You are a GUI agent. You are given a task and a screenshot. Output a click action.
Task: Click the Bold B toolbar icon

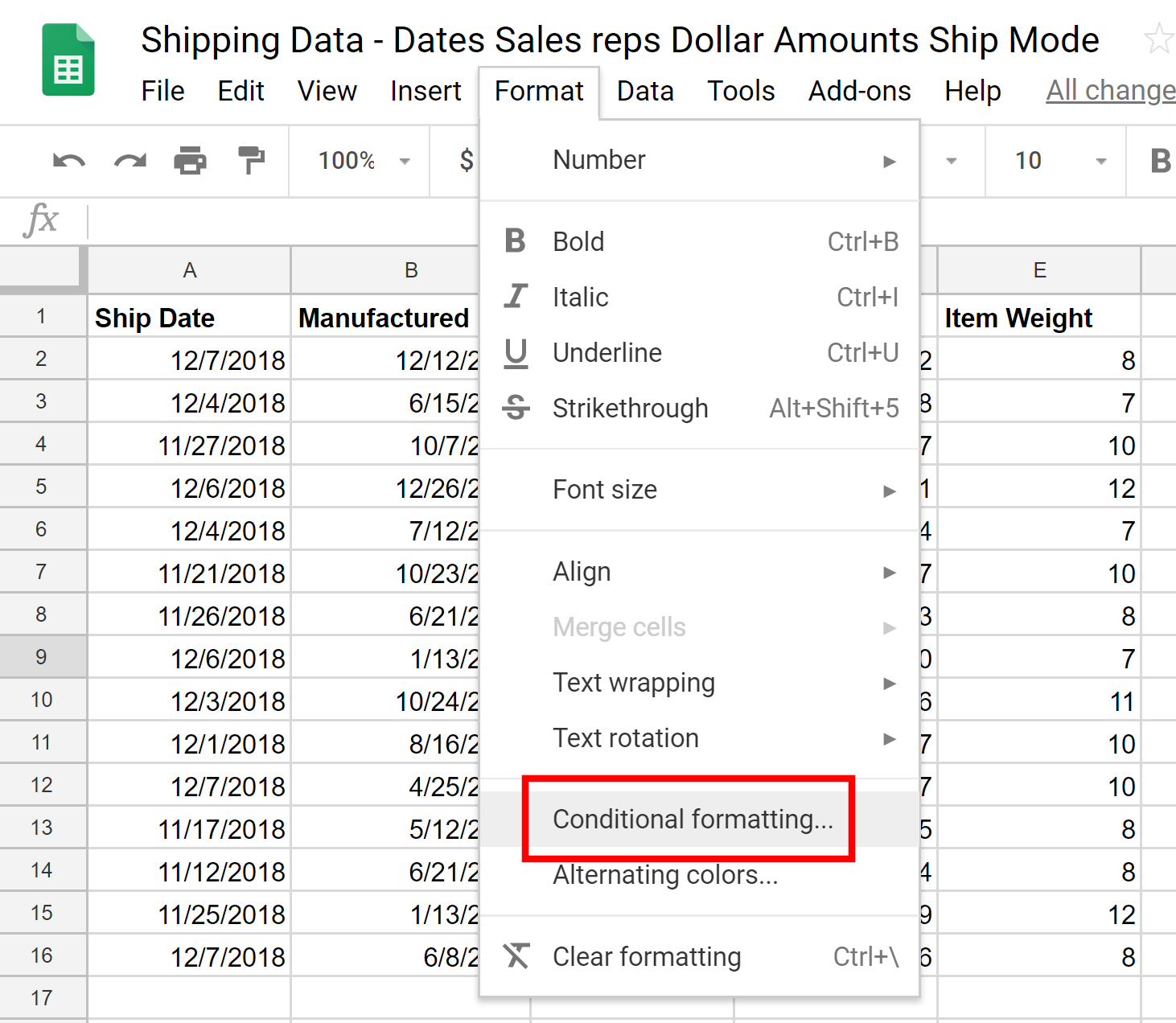1160,161
